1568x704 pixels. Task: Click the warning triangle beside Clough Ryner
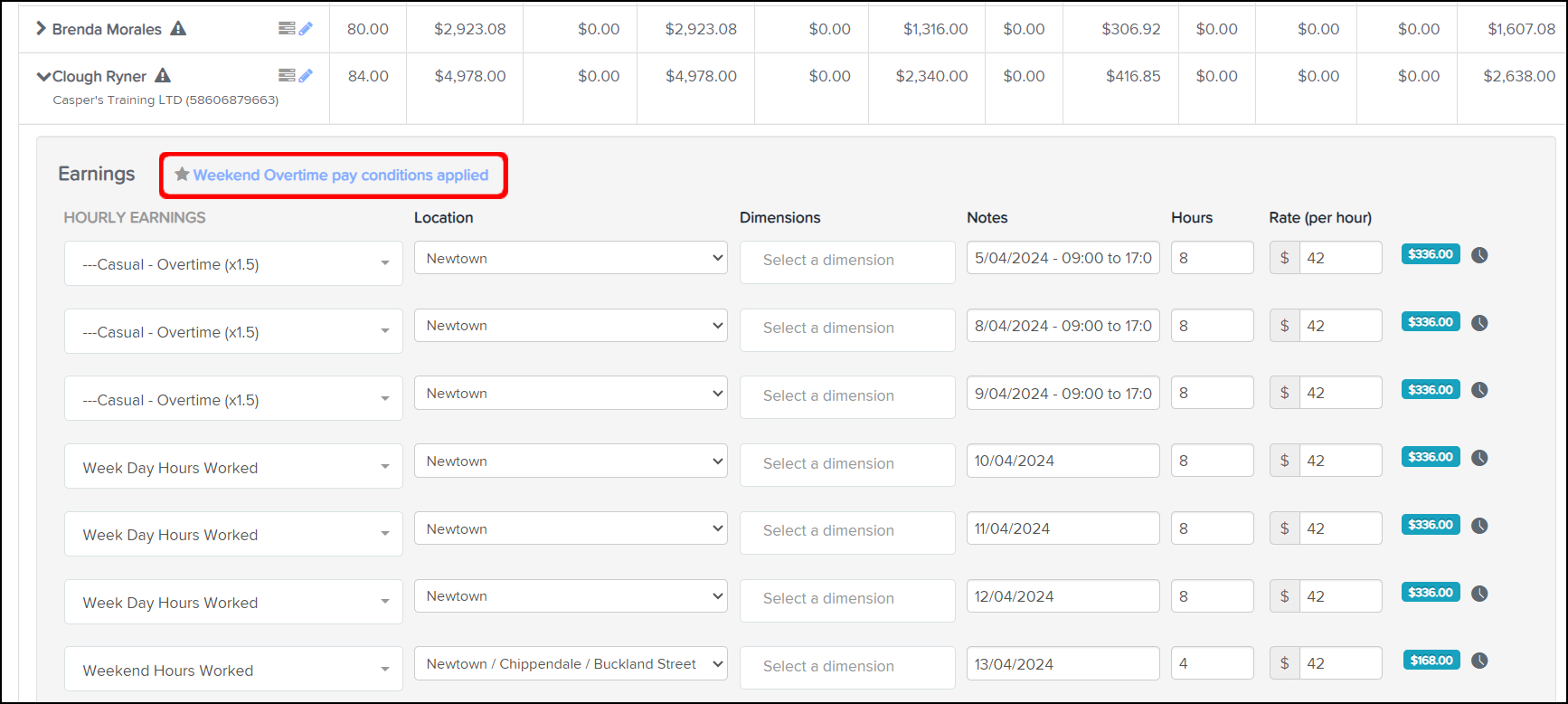tap(163, 76)
